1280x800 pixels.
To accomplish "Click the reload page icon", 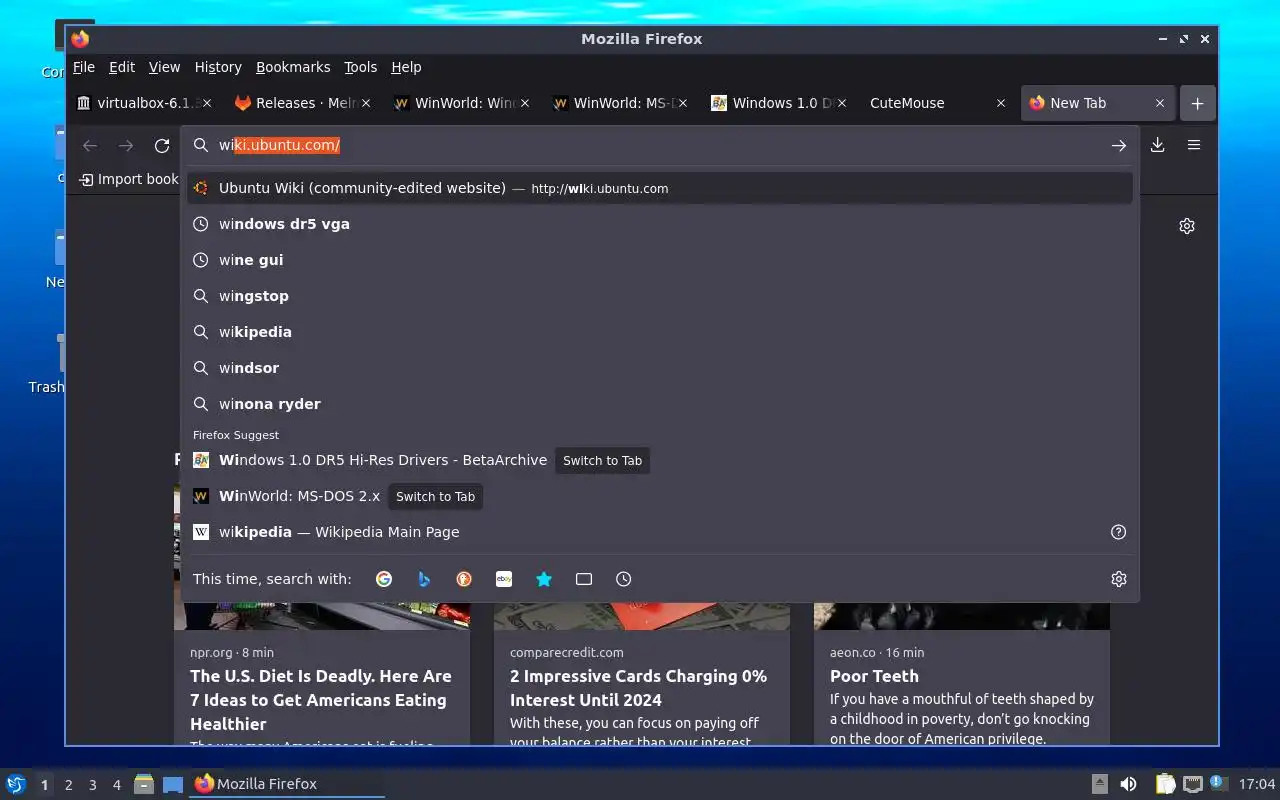I will pyautogui.click(x=162, y=145).
